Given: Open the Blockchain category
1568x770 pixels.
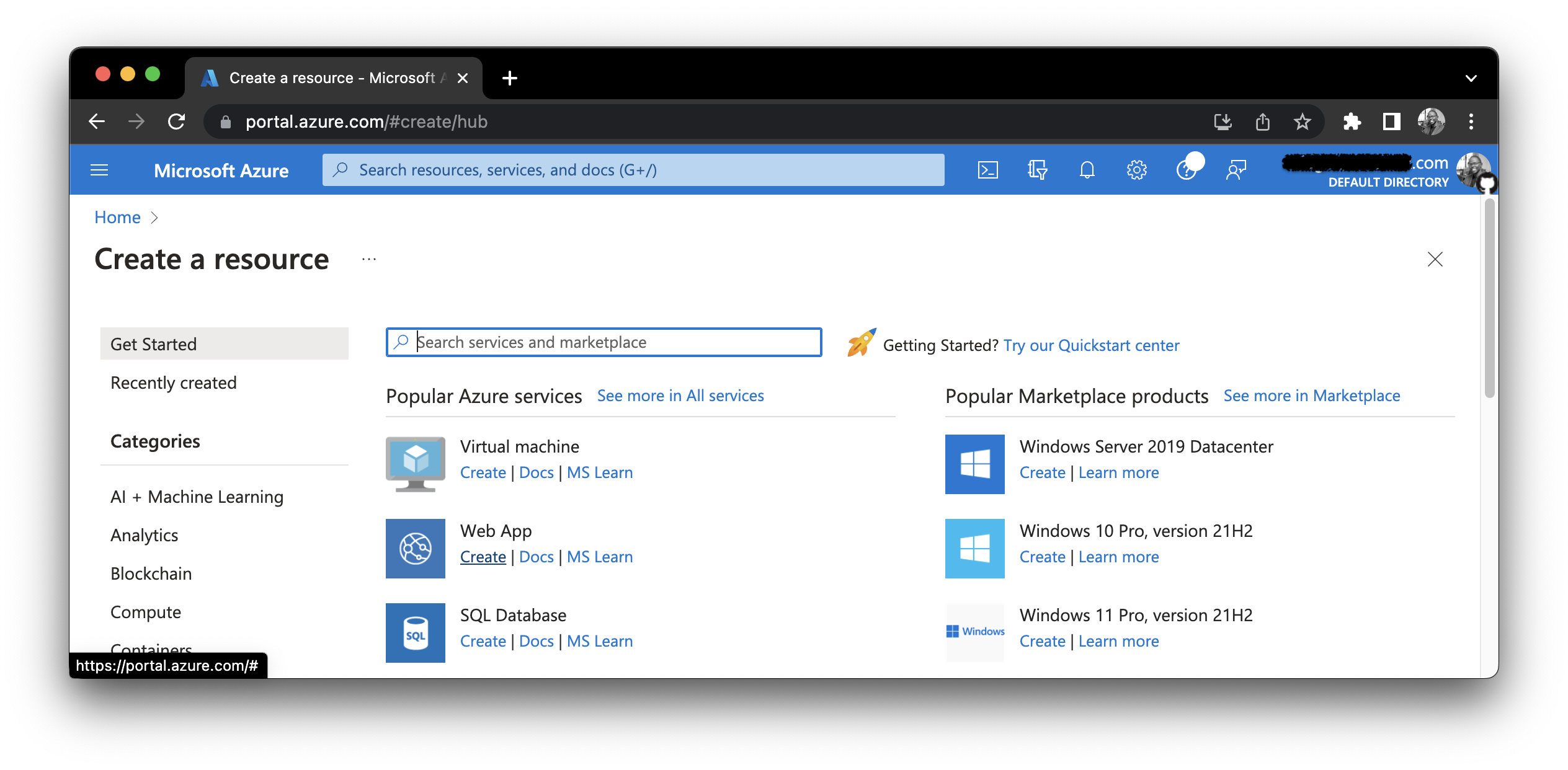Looking at the screenshot, I should [x=151, y=573].
